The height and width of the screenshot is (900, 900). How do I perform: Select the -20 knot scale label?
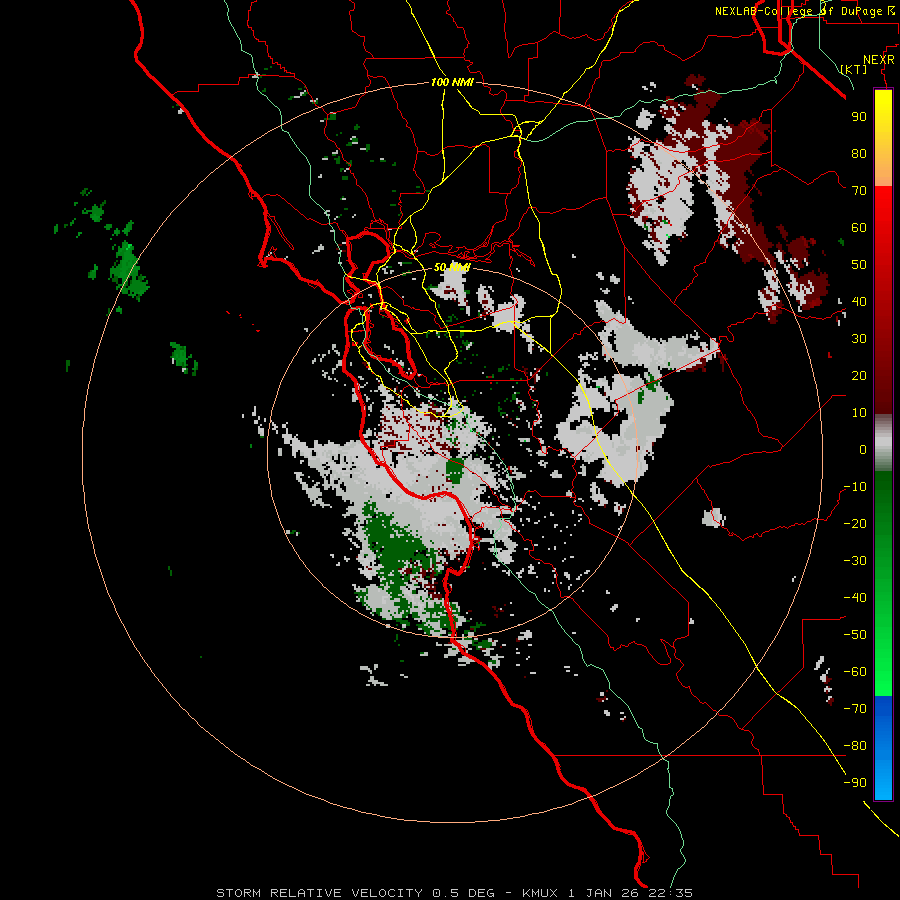click(855, 523)
